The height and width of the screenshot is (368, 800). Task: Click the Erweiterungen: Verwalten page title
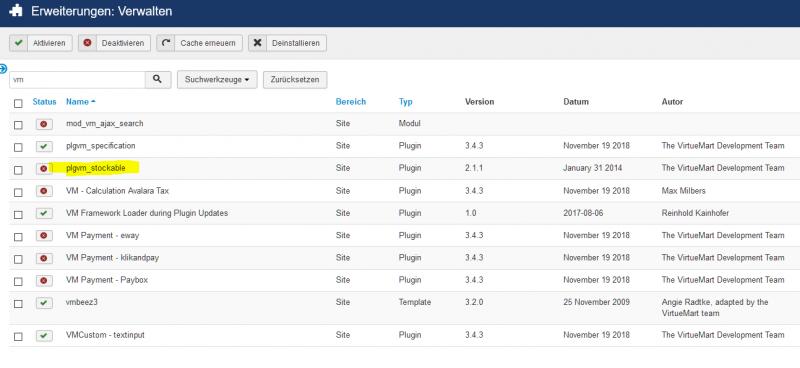pos(102,11)
